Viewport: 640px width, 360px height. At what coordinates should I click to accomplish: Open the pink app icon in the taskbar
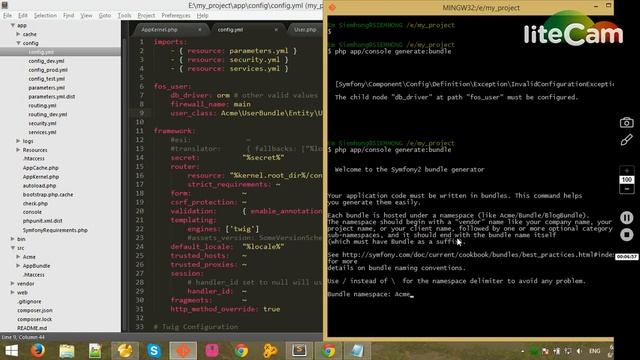click(212, 351)
